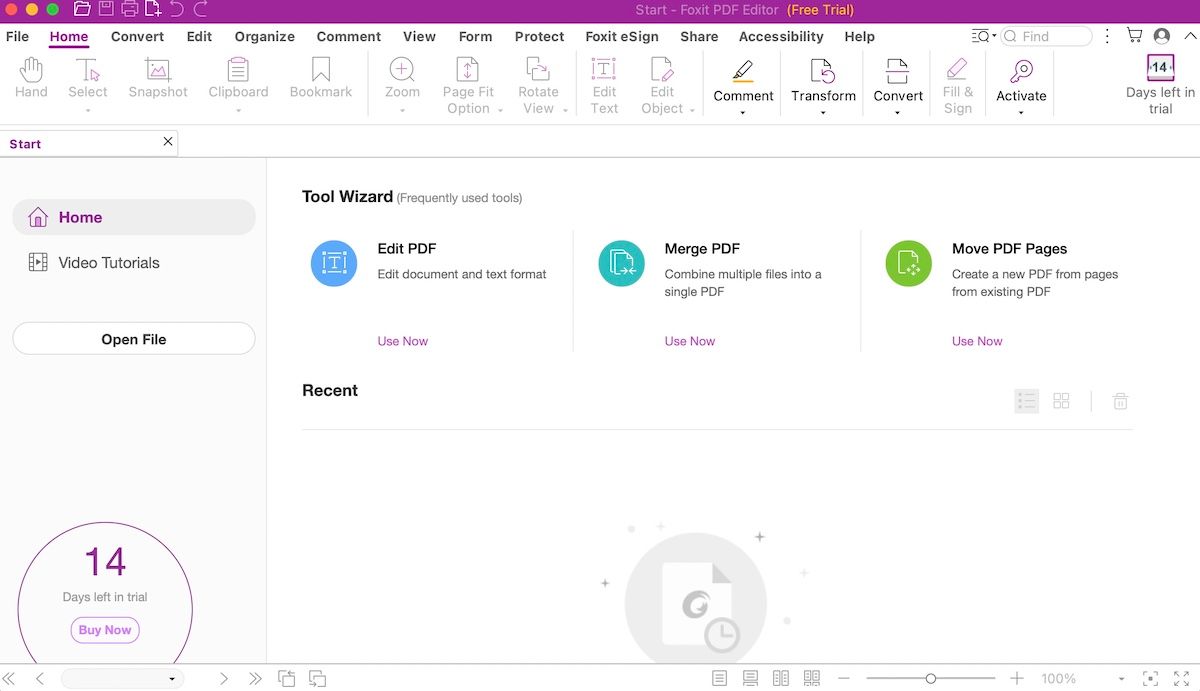Open the Foxit eSign tab
The height and width of the screenshot is (691, 1200).
[622, 36]
